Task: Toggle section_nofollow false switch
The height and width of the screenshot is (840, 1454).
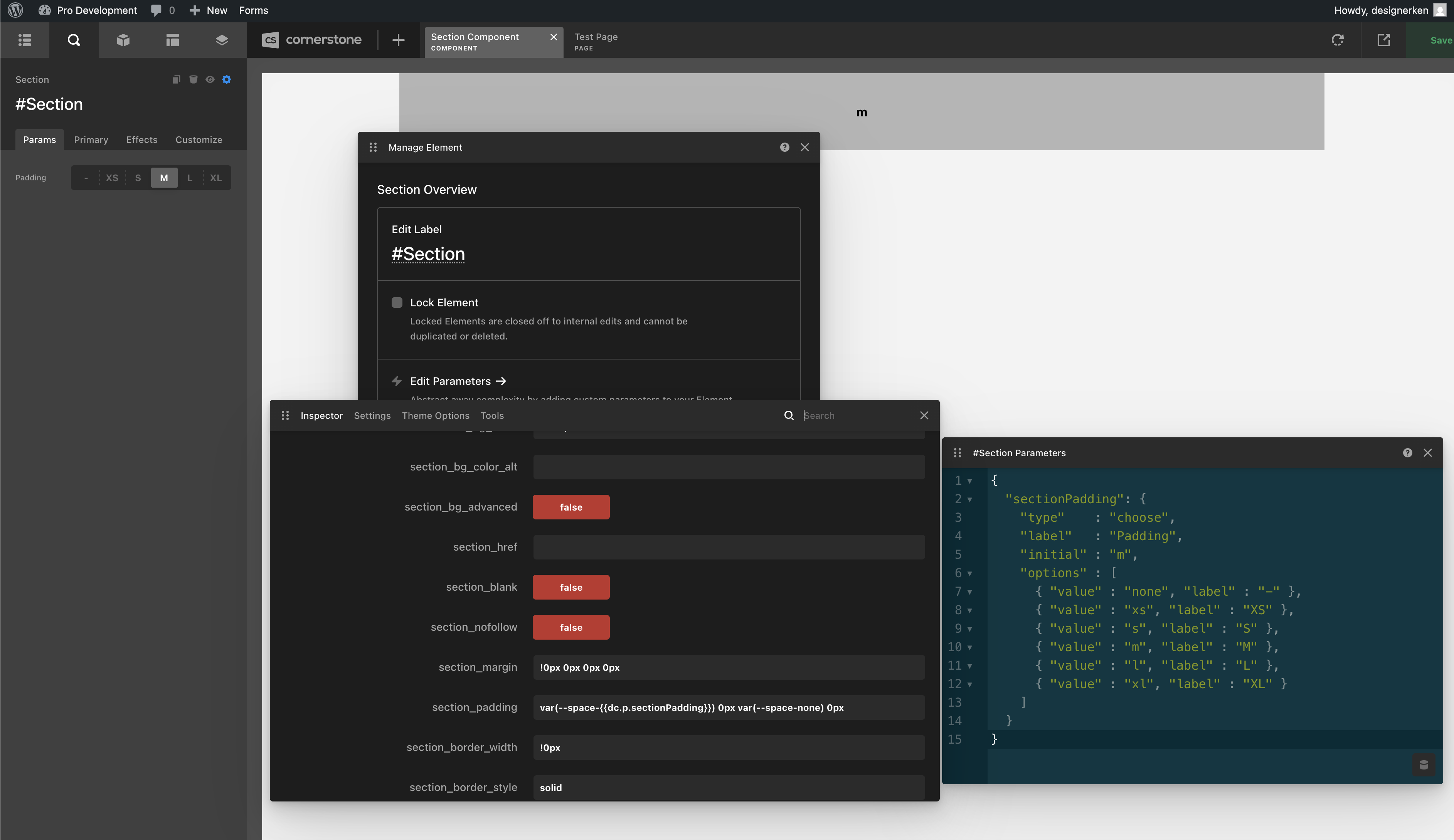Action: pyautogui.click(x=570, y=627)
